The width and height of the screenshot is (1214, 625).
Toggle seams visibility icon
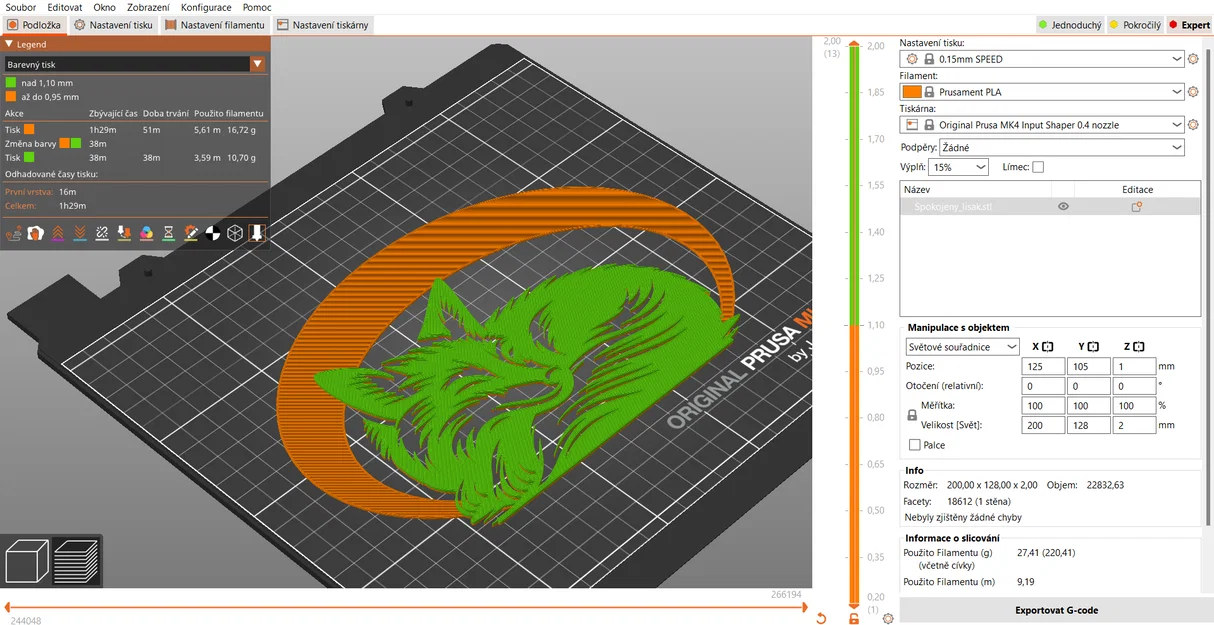click(102, 233)
